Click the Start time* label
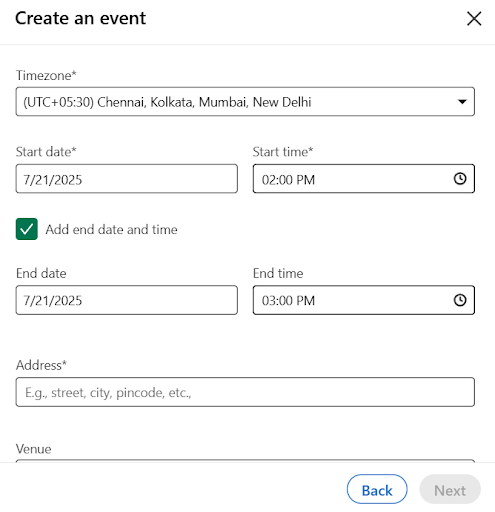The image size is (495, 512). [x=283, y=152]
